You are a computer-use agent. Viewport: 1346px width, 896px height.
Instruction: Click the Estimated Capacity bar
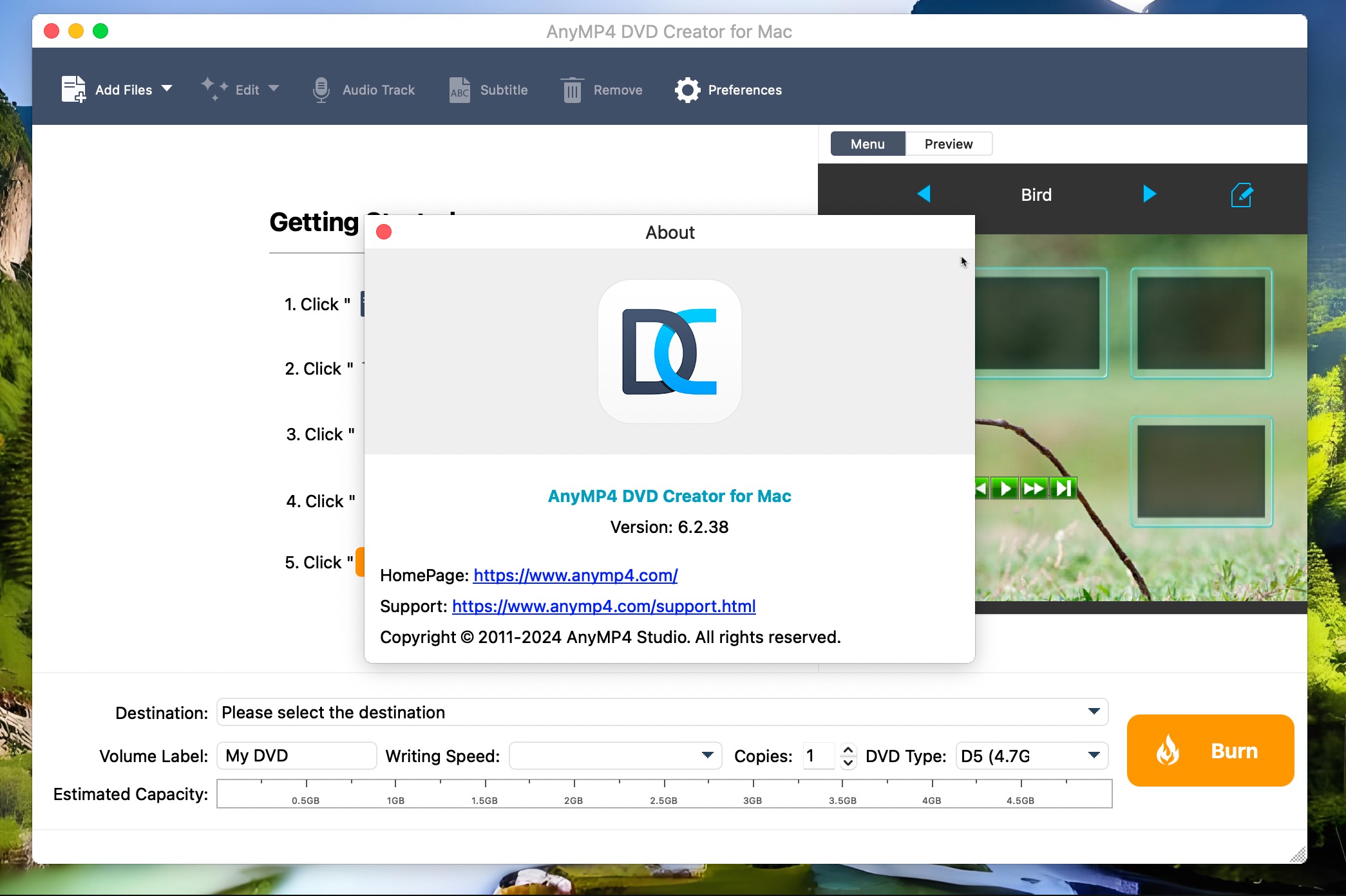pos(664,794)
